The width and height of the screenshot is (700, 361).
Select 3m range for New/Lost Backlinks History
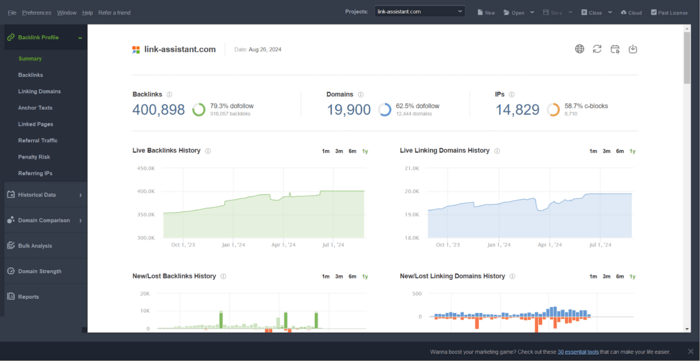pyautogui.click(x=339, y=277)
